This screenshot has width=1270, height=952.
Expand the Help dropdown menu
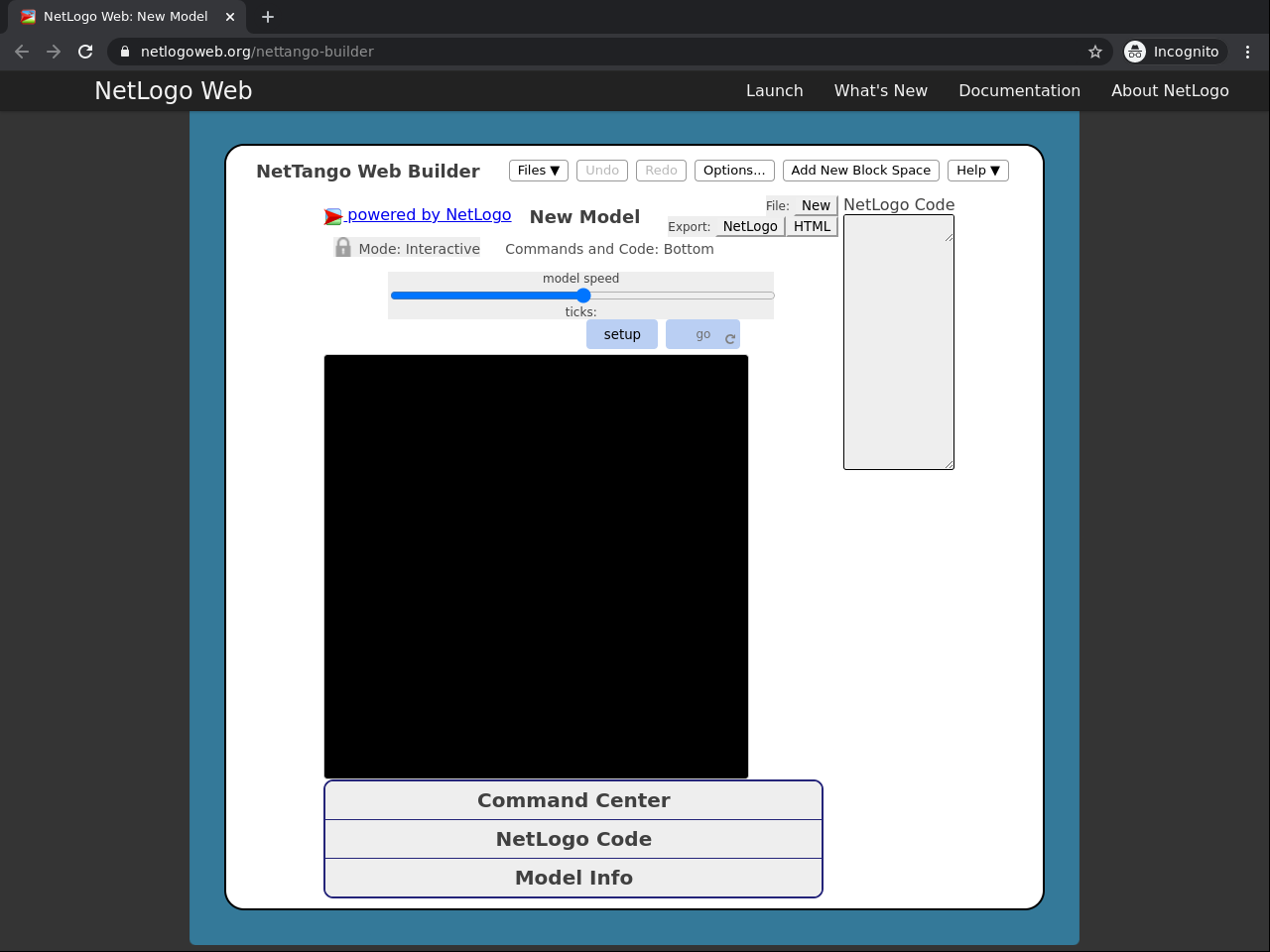(978, 171)
